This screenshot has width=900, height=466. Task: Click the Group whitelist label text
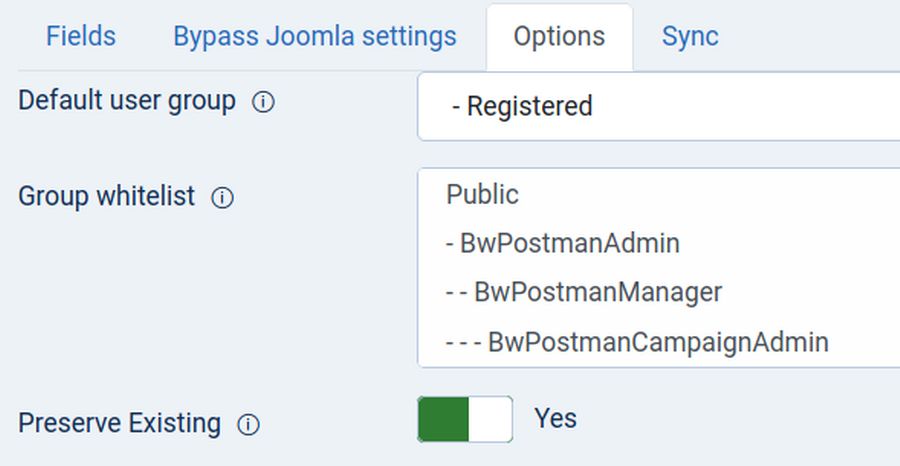click(107, 196)
